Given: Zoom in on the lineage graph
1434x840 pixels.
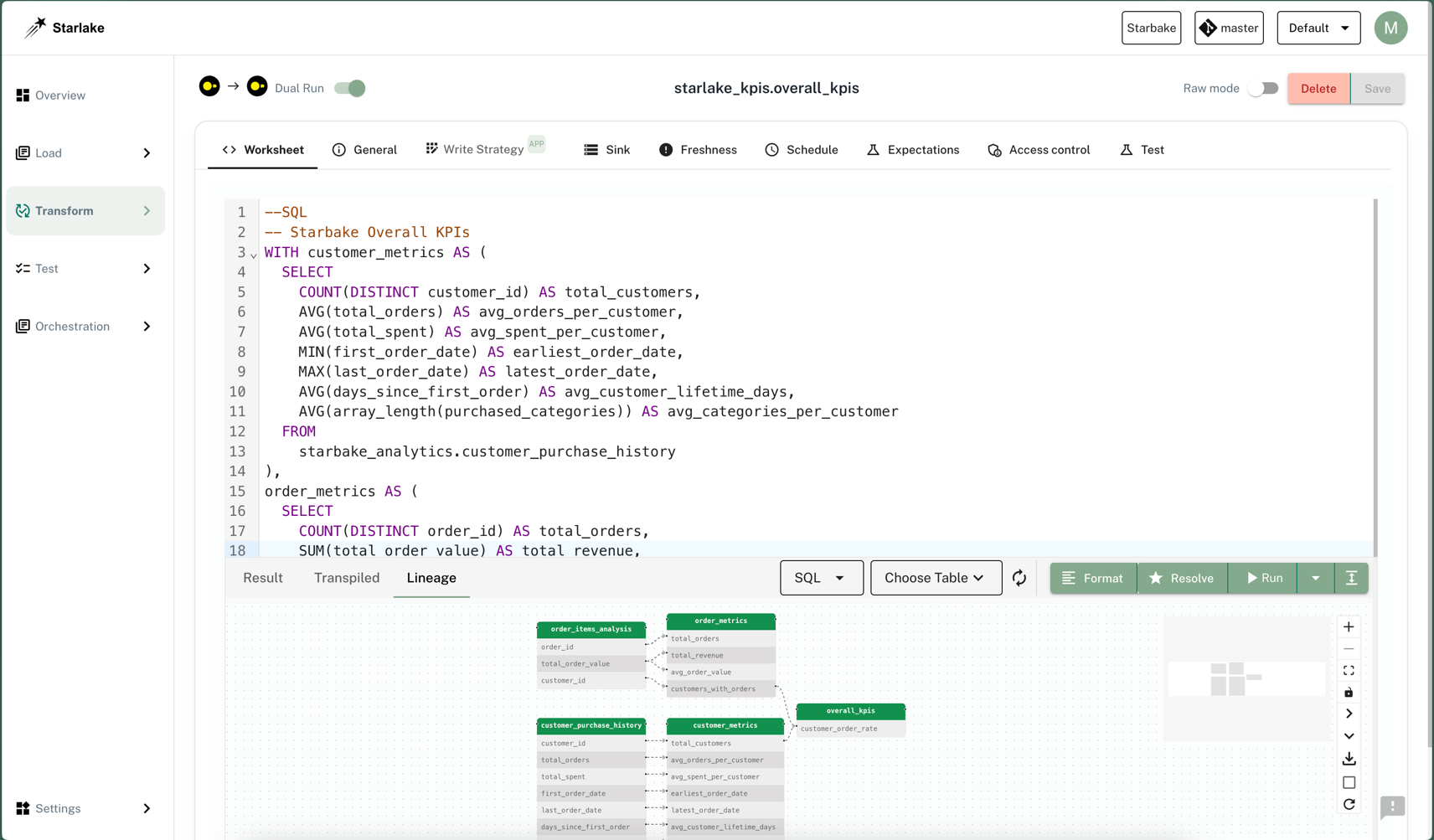Looking at the screenshot, I should [1349, 626].
